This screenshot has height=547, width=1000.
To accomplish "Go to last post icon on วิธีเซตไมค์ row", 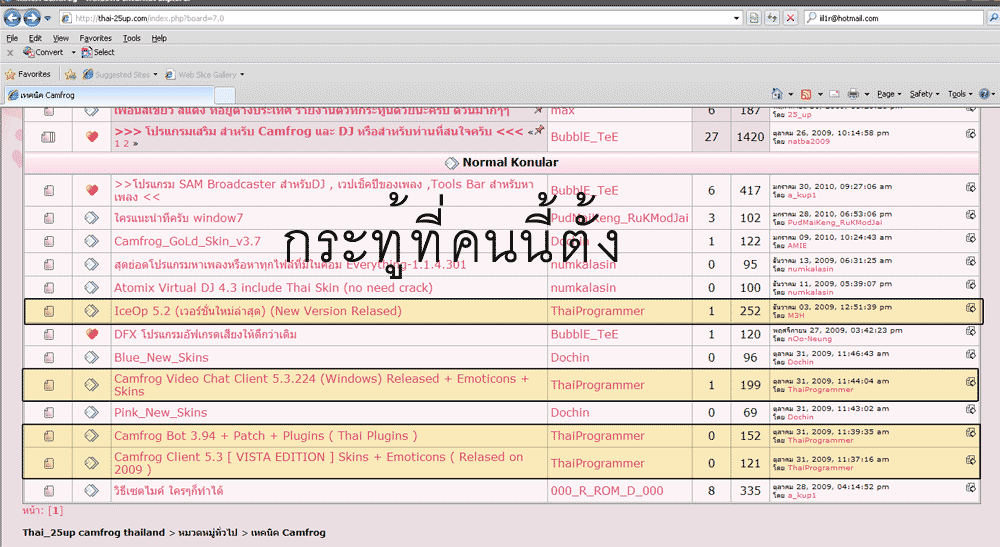I will (x=971, y=488).
